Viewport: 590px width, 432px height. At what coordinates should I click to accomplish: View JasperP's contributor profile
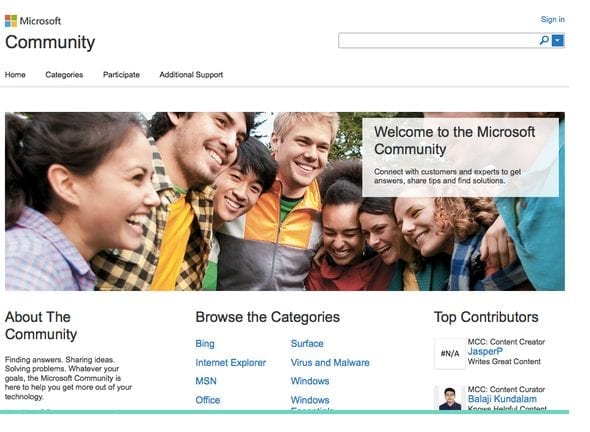(485, 351)
